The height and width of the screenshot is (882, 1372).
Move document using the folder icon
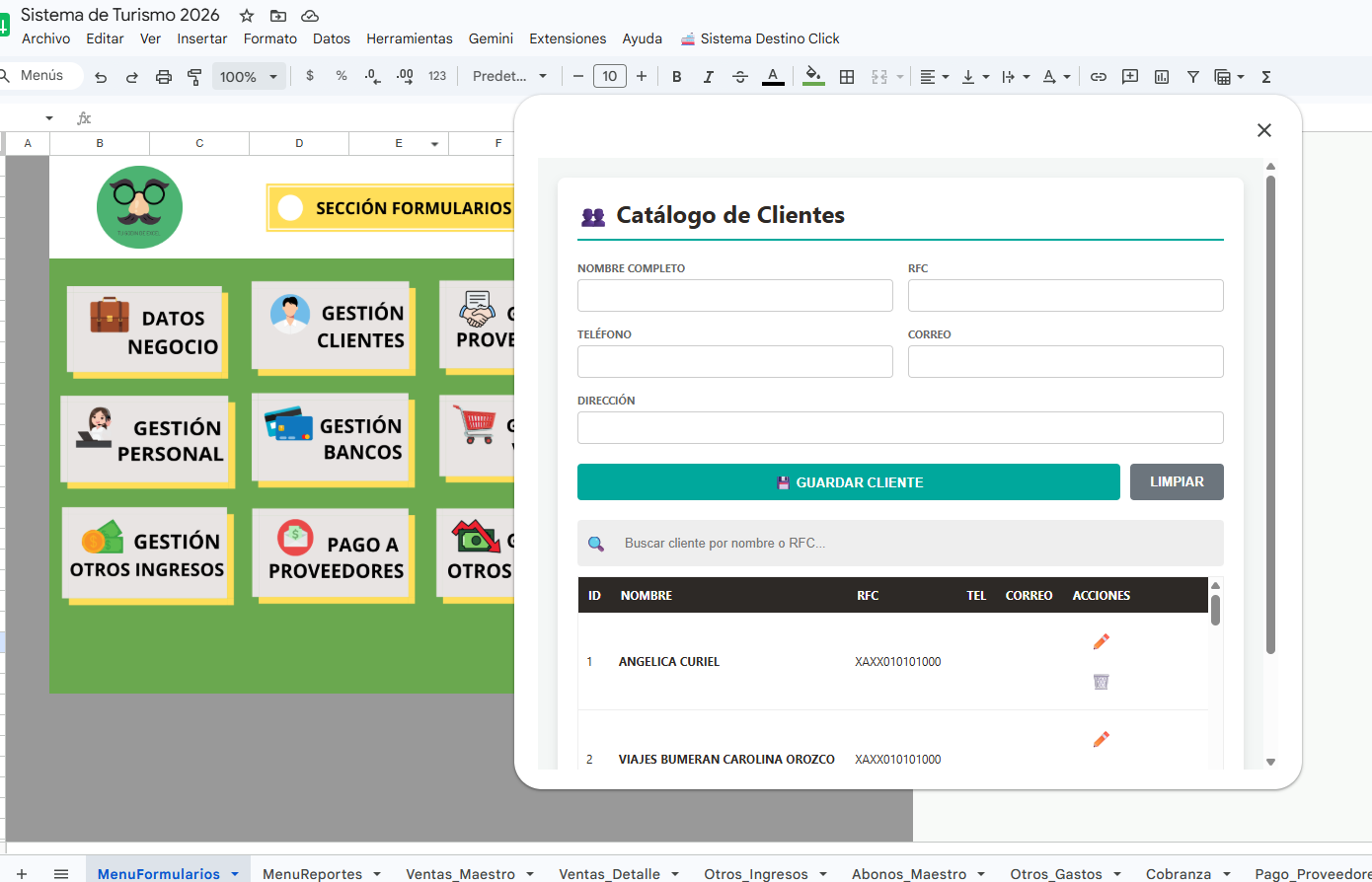click(278, 16)
